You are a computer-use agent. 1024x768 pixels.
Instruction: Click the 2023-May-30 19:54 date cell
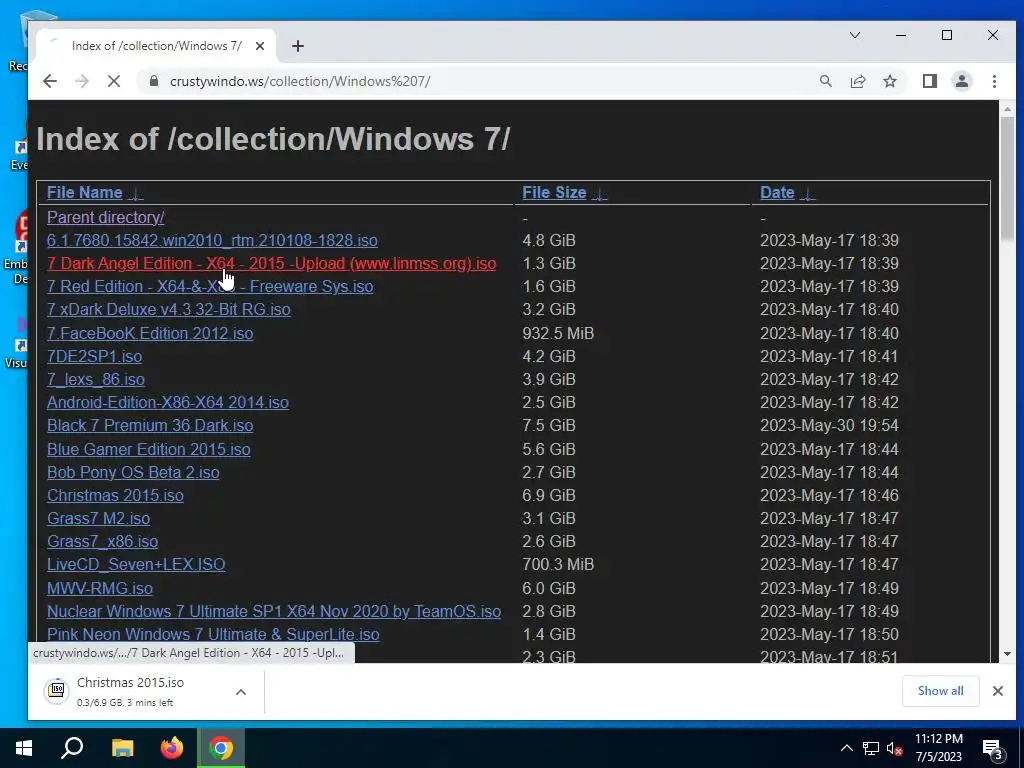(x=829, y=425)
